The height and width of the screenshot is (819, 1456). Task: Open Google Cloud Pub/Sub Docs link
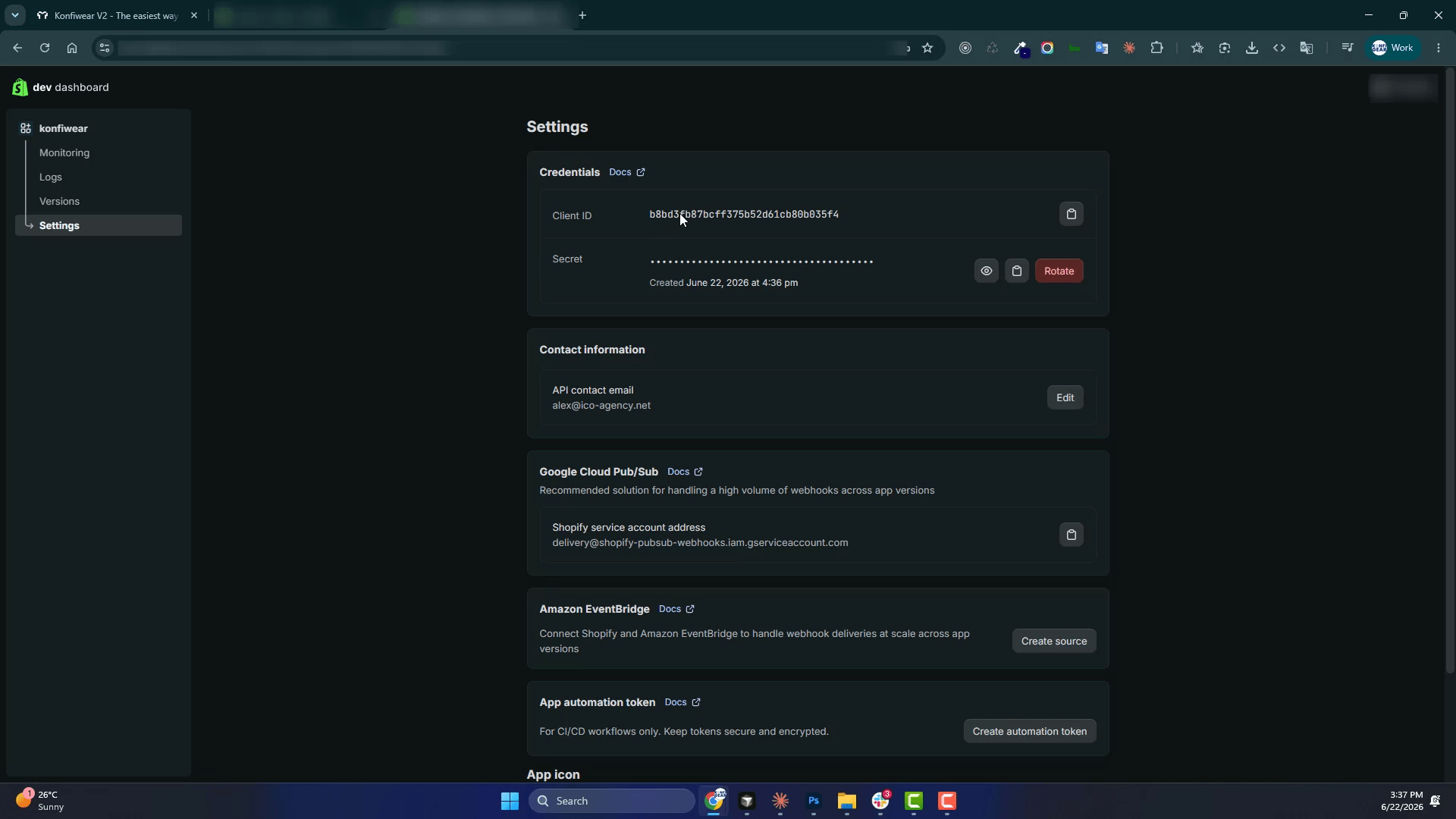pyautogui.click(x=685, y=472)
